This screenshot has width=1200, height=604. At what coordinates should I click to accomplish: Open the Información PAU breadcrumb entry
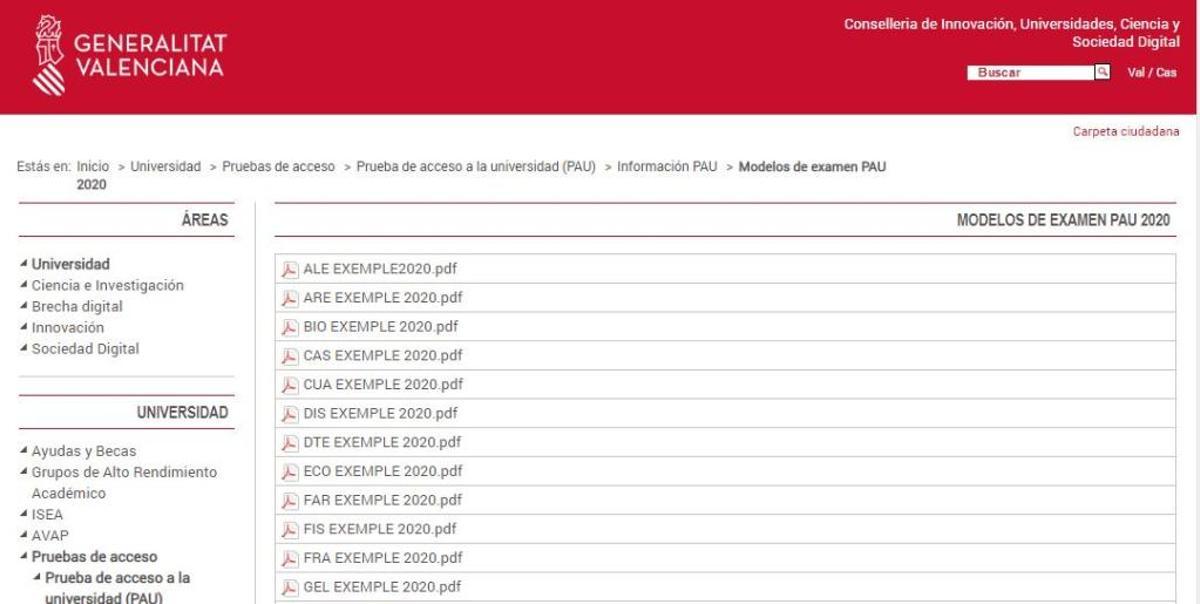coord(668,167)
